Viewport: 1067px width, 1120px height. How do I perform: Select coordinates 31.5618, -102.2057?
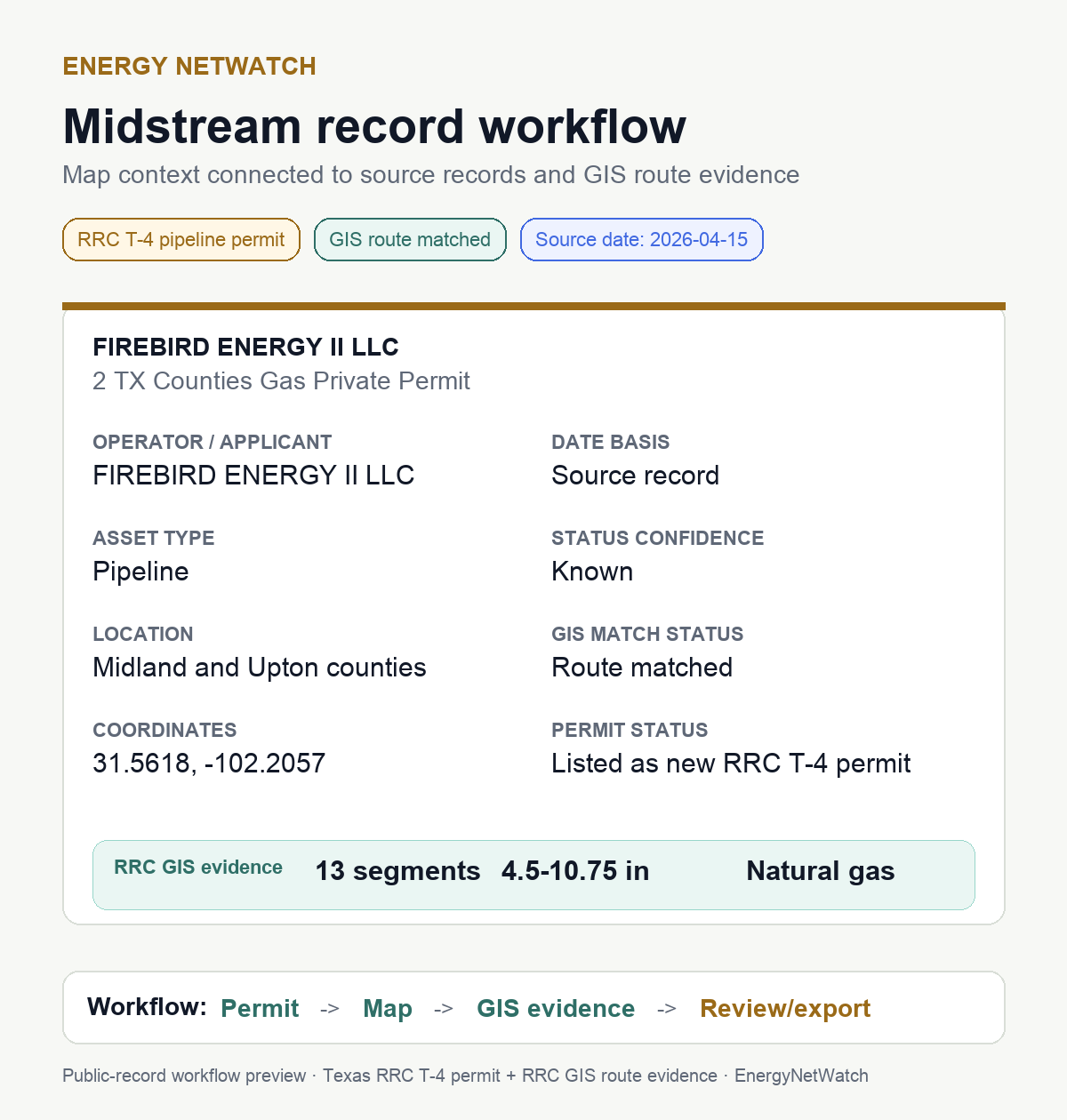pyautogui.click(x=209, y=764)
